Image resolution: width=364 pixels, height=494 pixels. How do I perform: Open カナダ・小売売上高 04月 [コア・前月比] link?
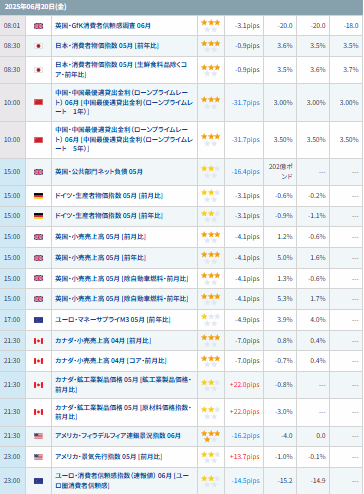pyautogui.click(x=111, y=361)
